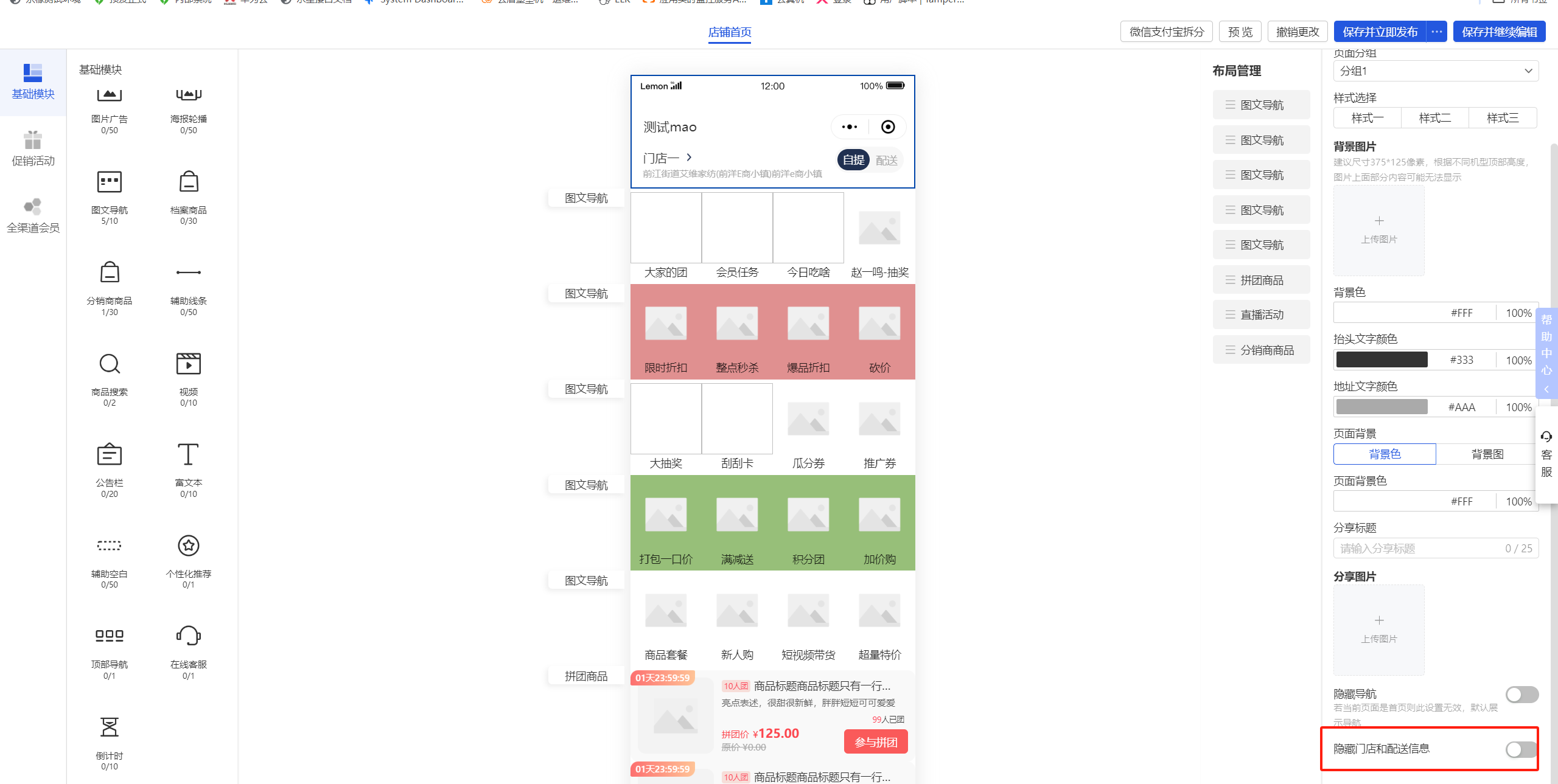
Task: Add a 视频 video module
Action: pos(189,378)
